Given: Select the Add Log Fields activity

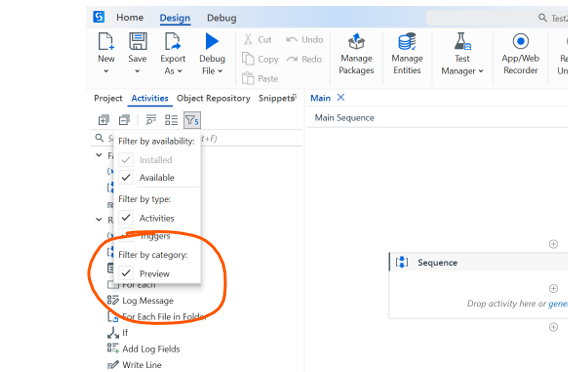Looking at the screenshot, I should tap(151, 349).
